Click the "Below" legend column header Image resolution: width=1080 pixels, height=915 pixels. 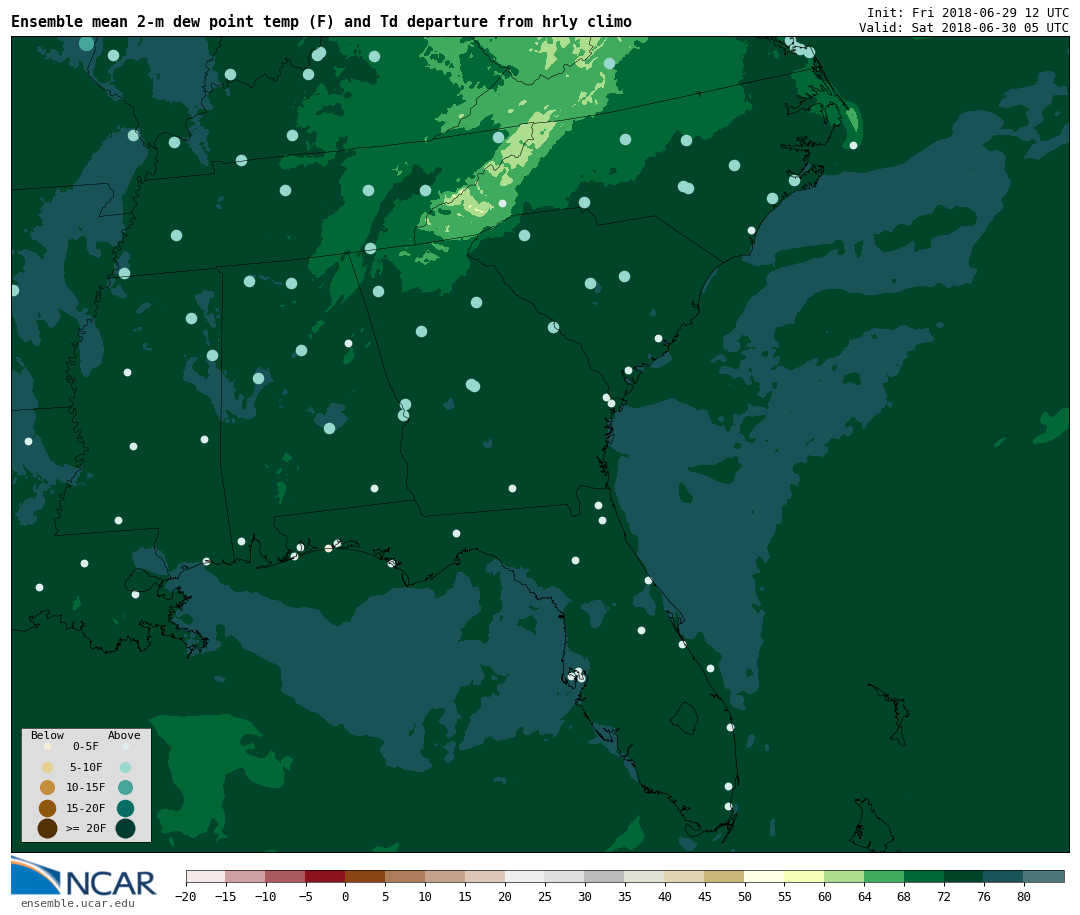47,736
